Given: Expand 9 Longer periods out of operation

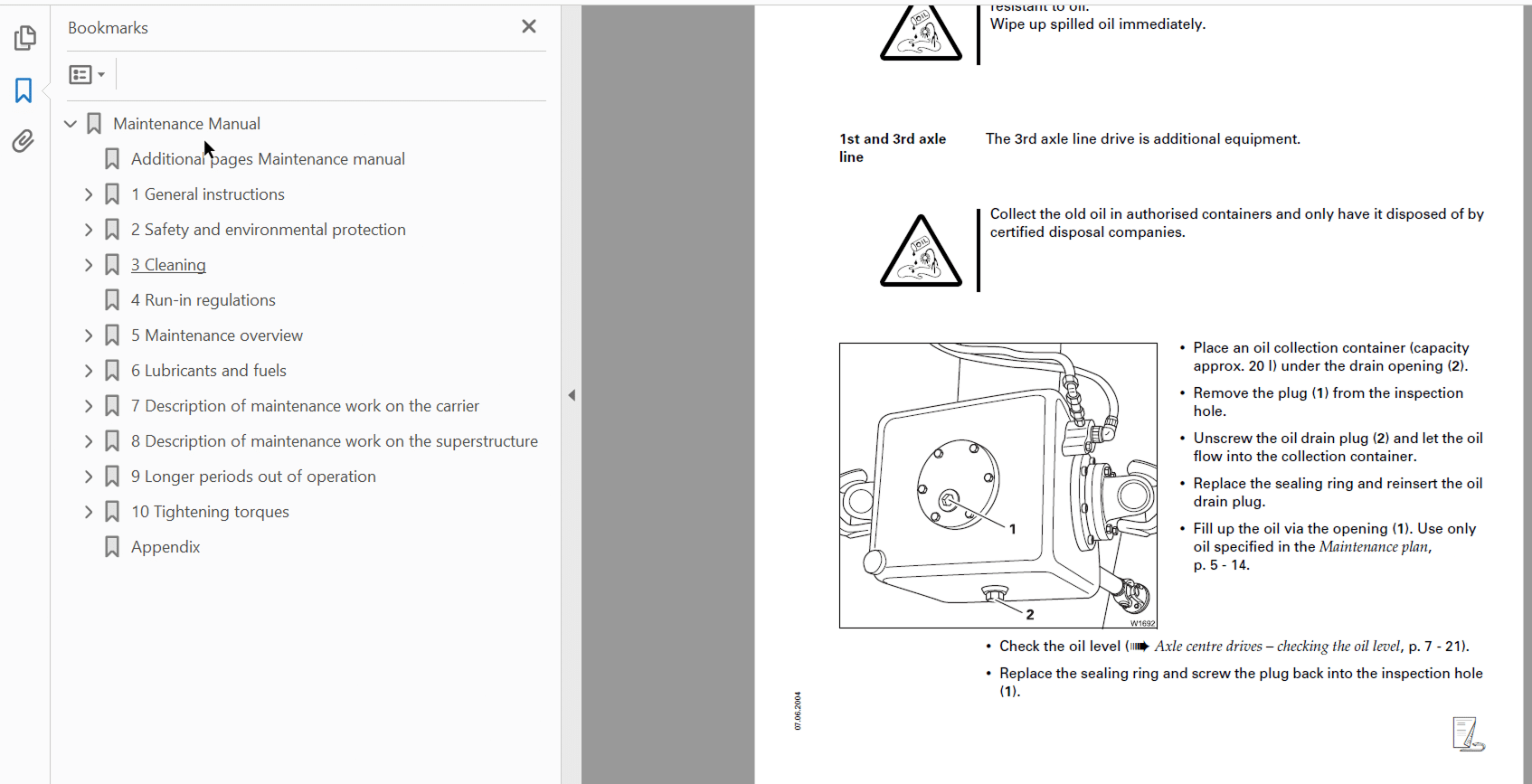Looking at the screenshot, I should pyautogui.click(x=89, y=477).
